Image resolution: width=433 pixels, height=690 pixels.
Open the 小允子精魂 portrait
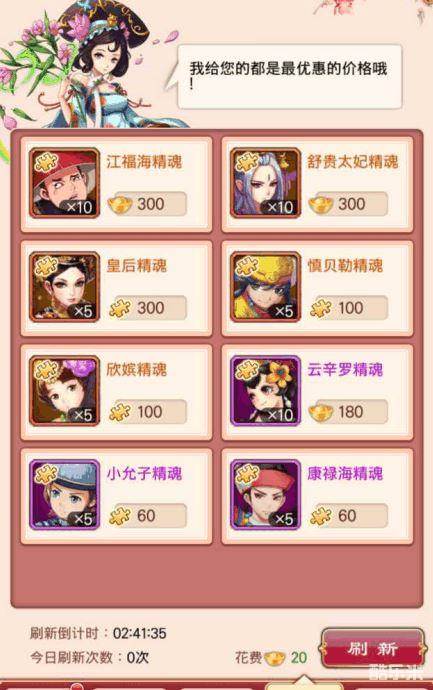click(65, 495)
